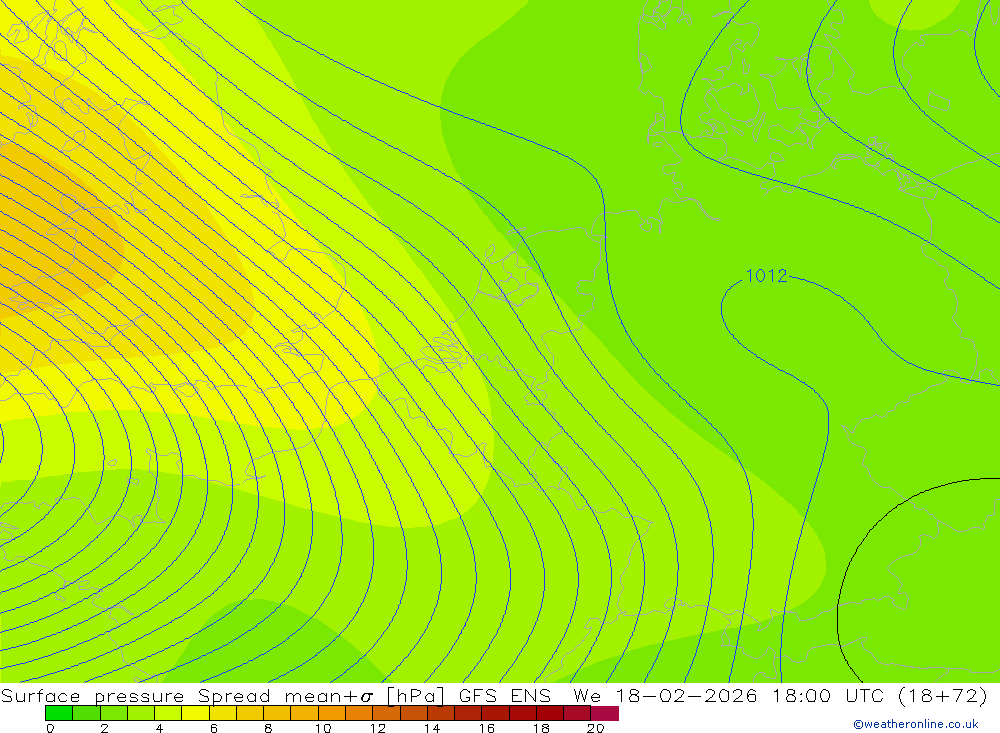The image size is (1000, 733).
Task: Select the orange legend swatch at 10 hPa
Action: click(332, 713)
